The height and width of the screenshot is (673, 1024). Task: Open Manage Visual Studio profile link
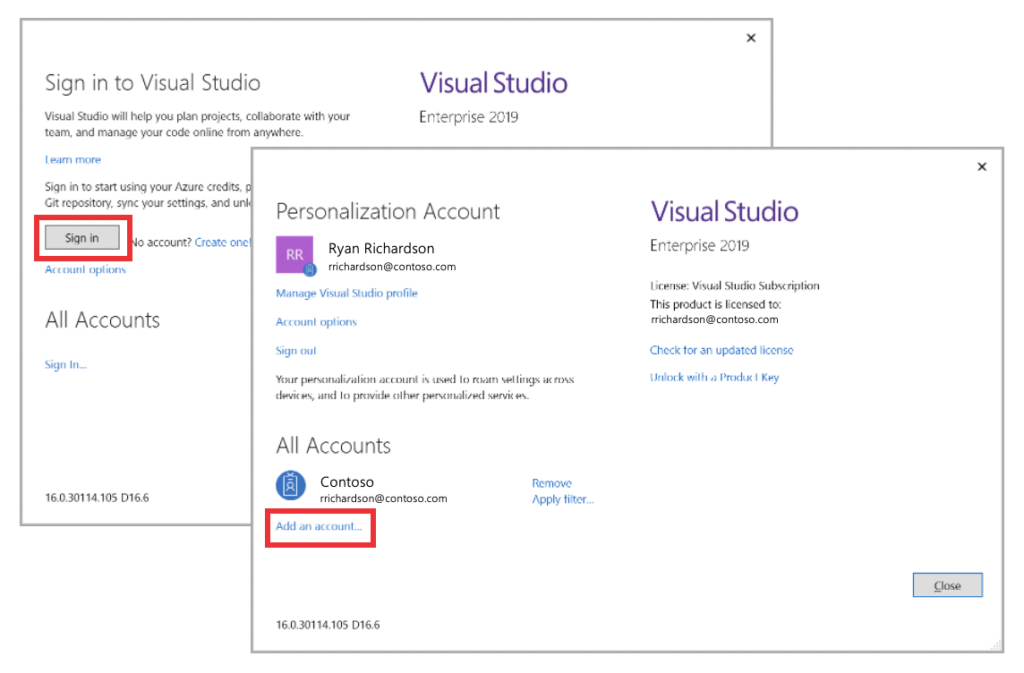pyautogui.click(x=346, y=293)
